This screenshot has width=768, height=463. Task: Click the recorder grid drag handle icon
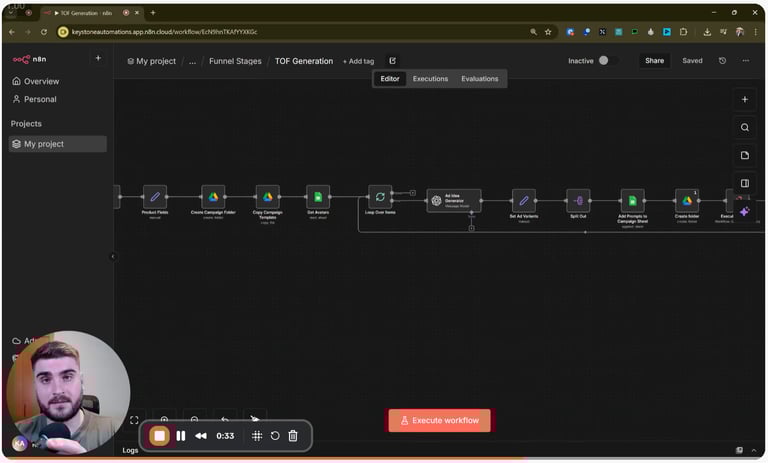[257, 436]
